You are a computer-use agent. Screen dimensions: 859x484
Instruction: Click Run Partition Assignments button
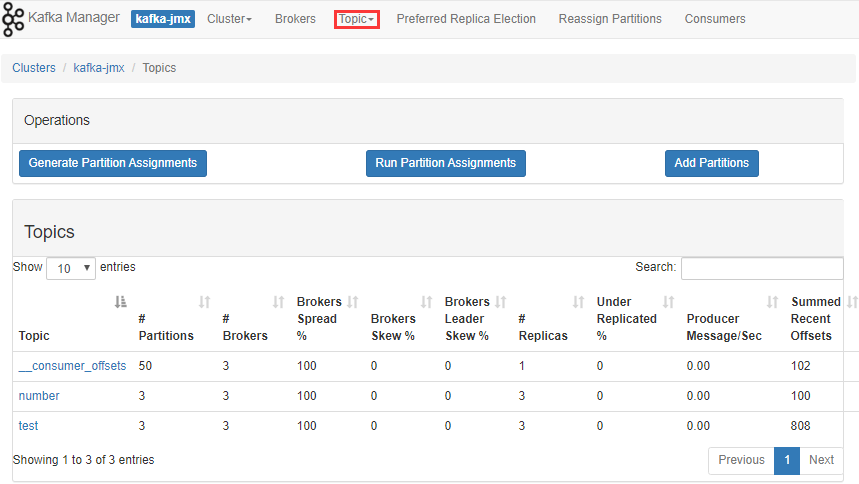pyautogui.click(x=445, y=163)
